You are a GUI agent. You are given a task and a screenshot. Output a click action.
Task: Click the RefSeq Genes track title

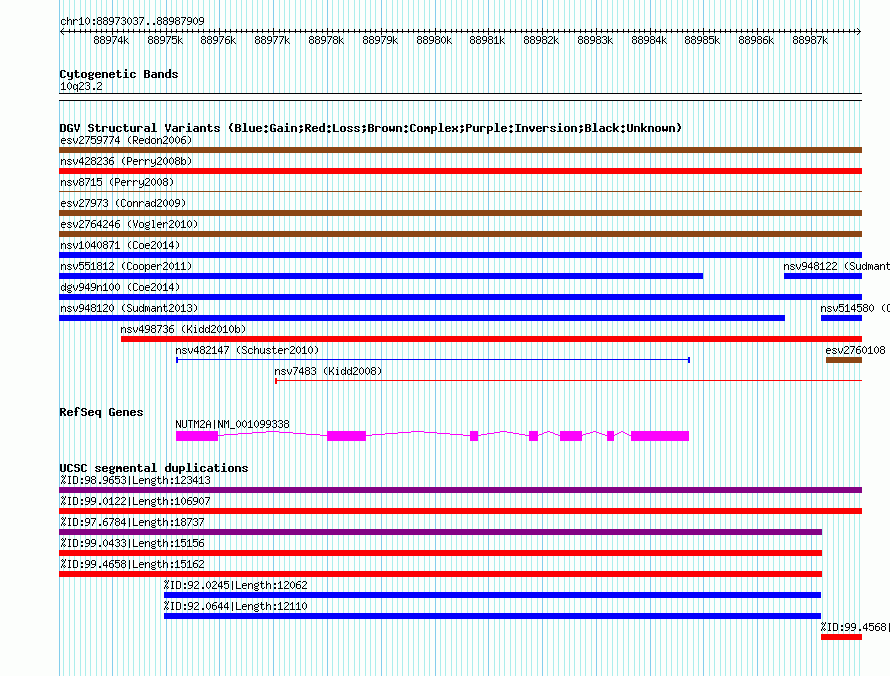[x=101, y=412]
